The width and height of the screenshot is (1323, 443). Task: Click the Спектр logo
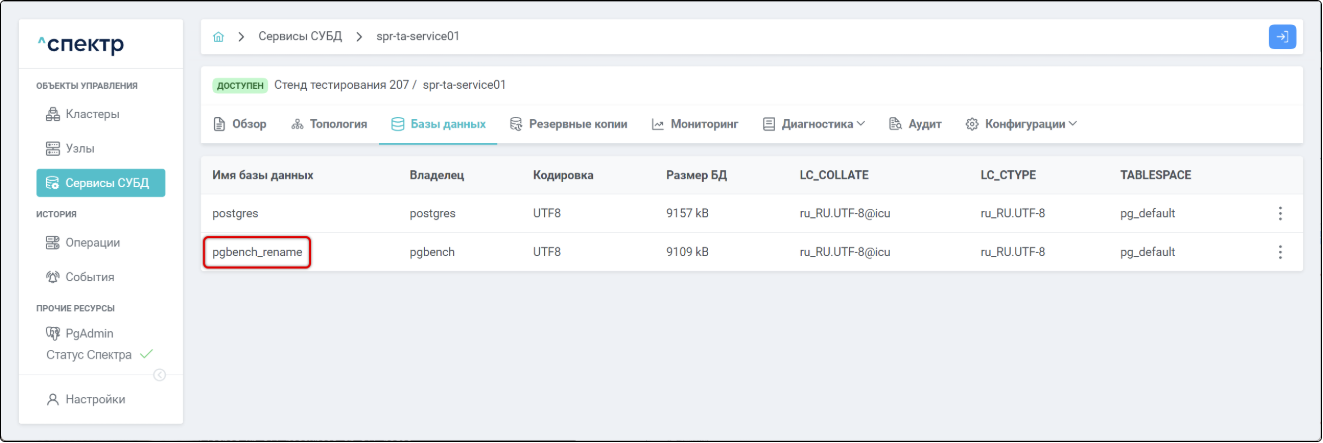tap(80, 44)
